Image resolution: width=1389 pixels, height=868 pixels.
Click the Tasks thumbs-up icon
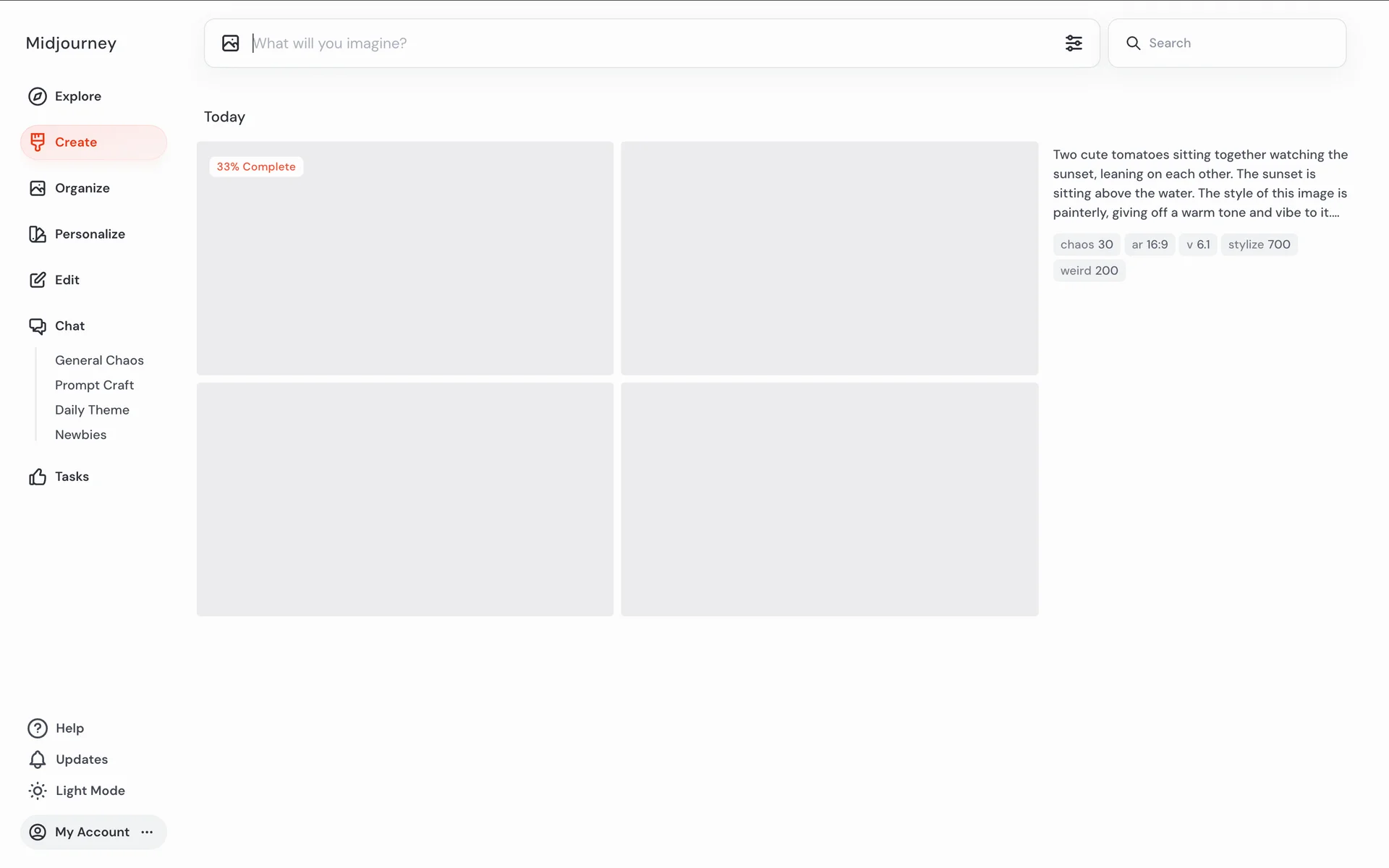38,477
